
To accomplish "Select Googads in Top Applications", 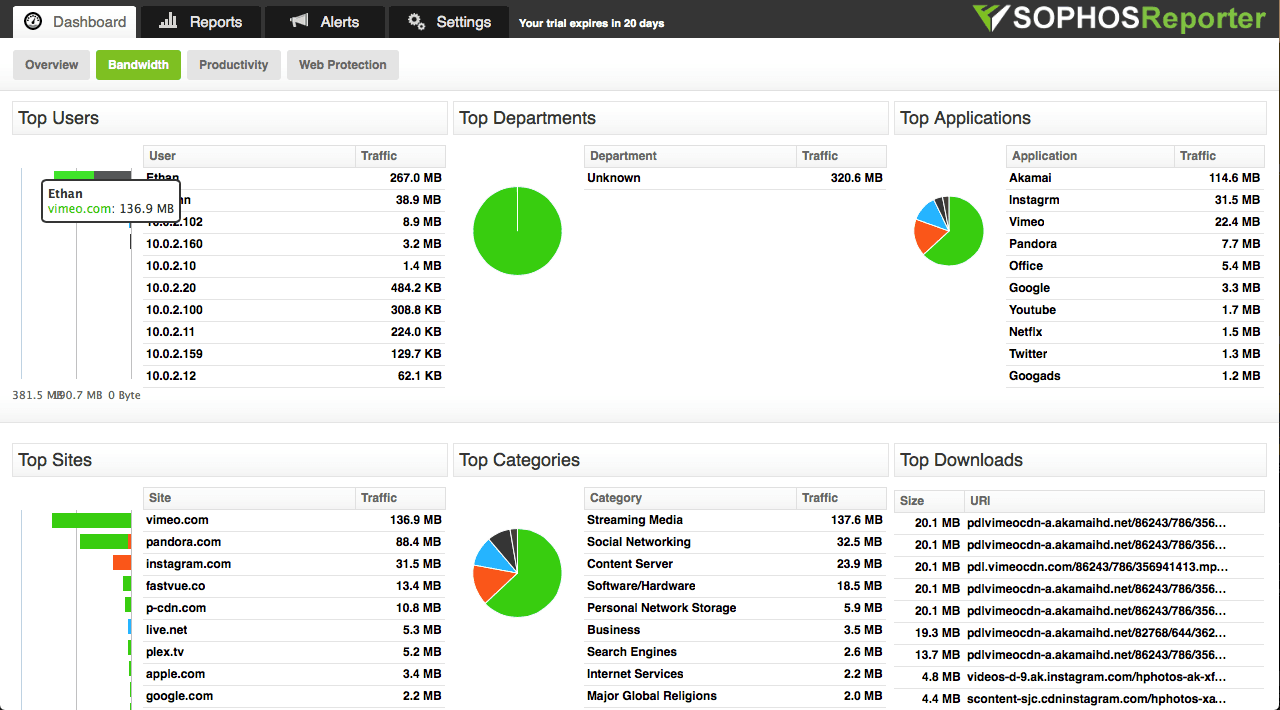I will pos(1135,376).
